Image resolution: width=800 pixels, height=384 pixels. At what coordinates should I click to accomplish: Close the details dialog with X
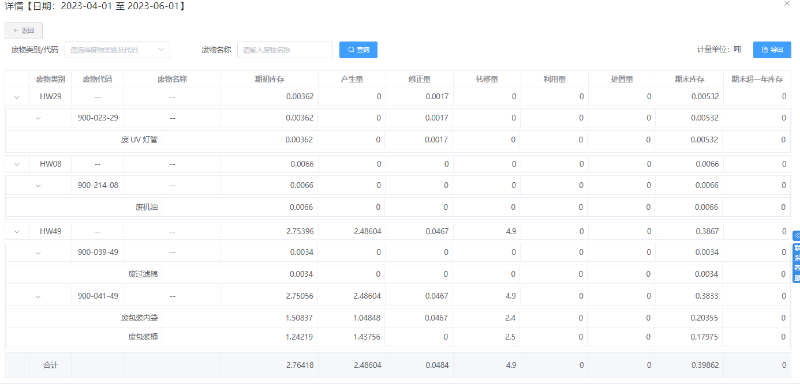[x=786, y=3]
